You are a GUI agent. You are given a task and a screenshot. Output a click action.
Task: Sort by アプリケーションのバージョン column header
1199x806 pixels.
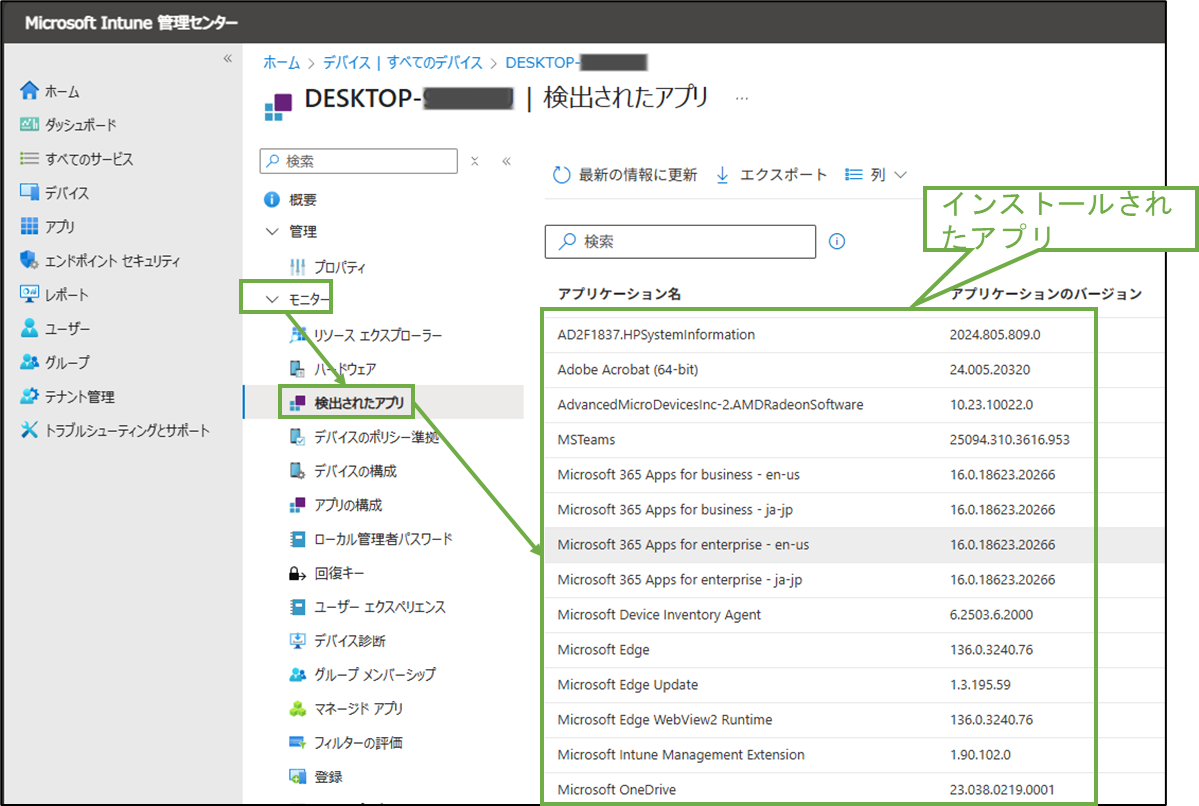point(1046,294)
